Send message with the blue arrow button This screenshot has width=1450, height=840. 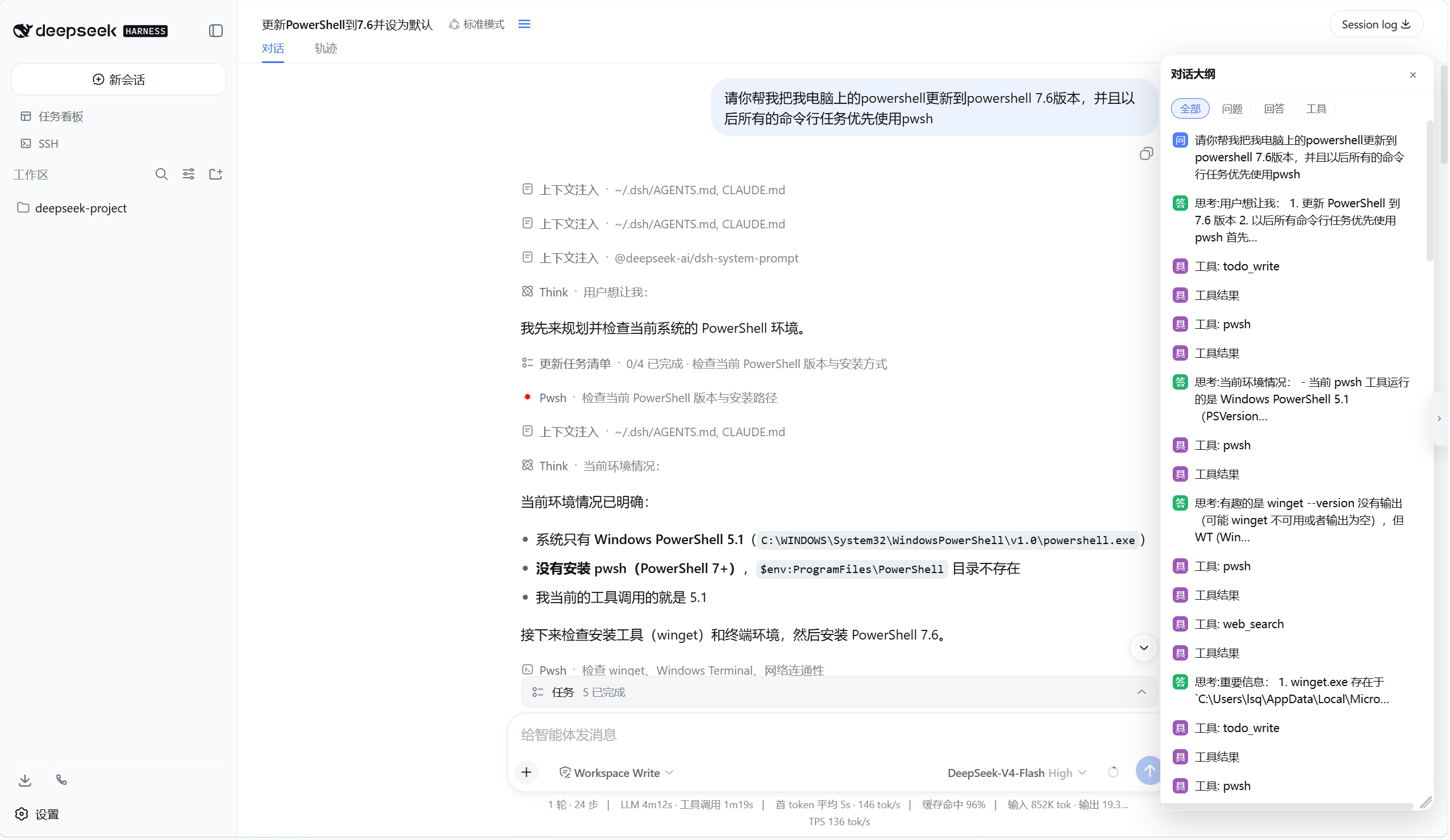click(1149, 771)
